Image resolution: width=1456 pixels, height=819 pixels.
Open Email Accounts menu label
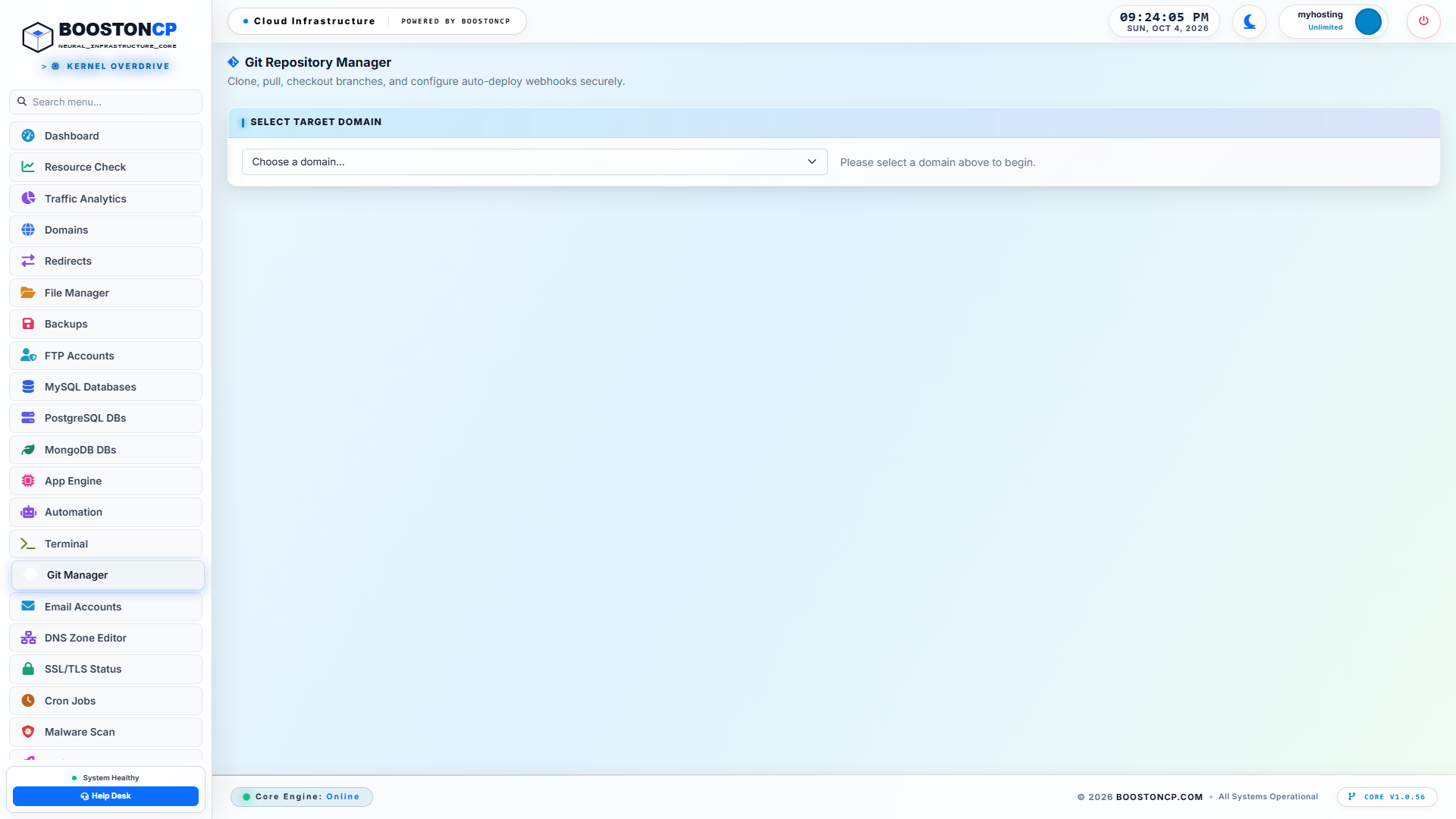(83, 607)
